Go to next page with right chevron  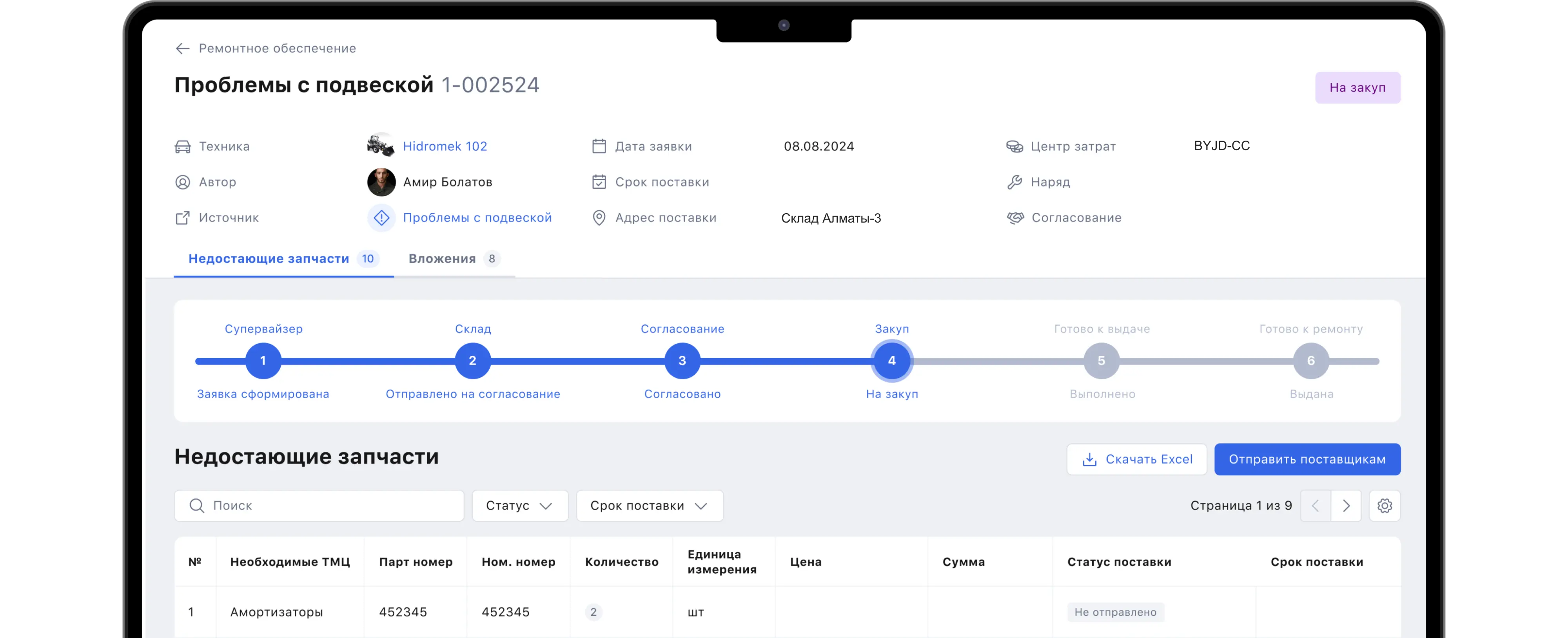click(x=1346, y=506)
